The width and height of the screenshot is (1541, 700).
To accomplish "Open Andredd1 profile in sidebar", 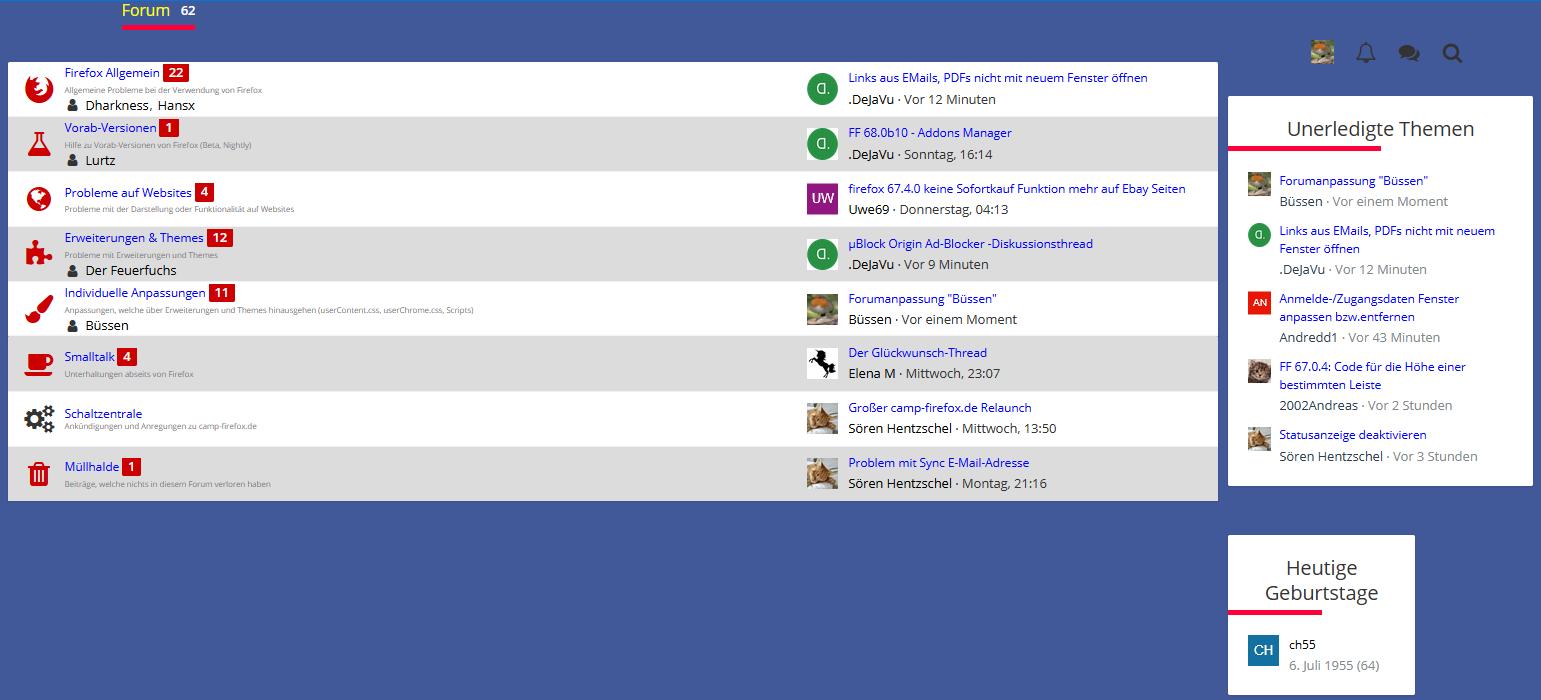I will (x=1309, y=338).
